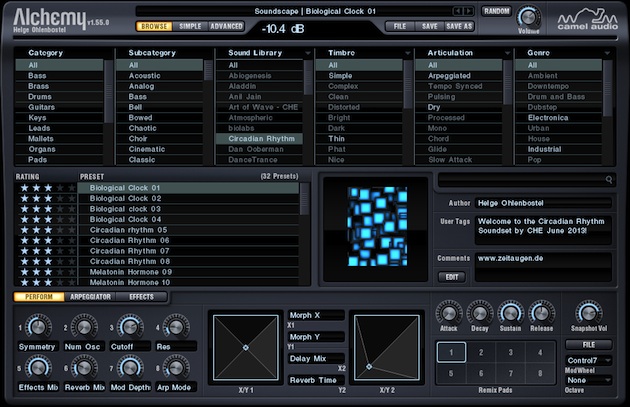Switch to BROWSE view

[154, 26]
